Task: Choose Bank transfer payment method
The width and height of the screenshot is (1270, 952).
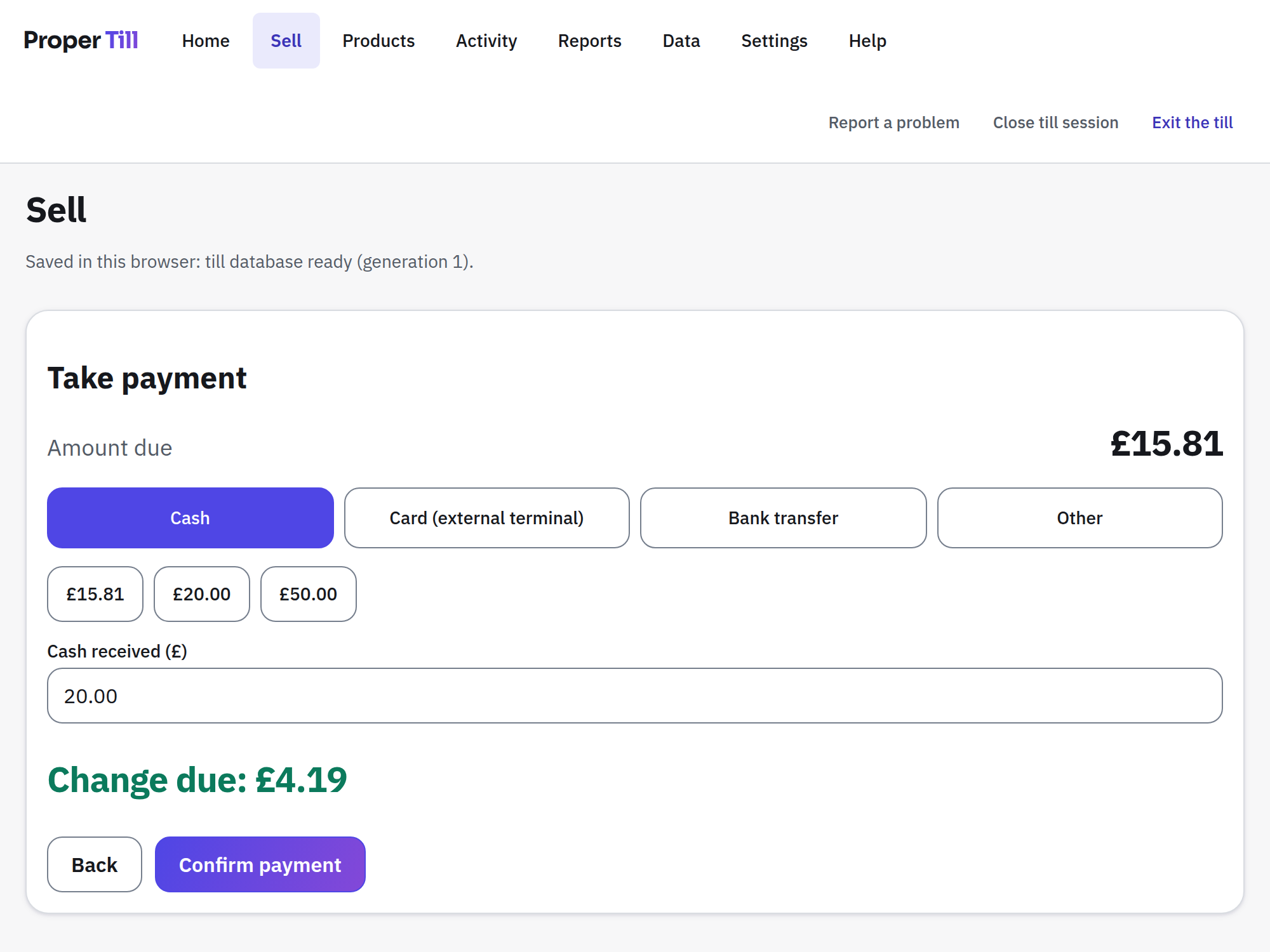Action: coord(783,518)
